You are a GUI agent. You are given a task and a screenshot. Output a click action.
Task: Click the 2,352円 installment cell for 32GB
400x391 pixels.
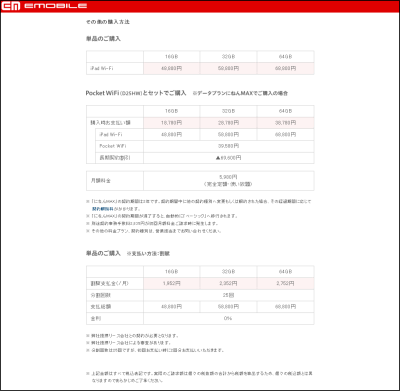pos(229,283)
